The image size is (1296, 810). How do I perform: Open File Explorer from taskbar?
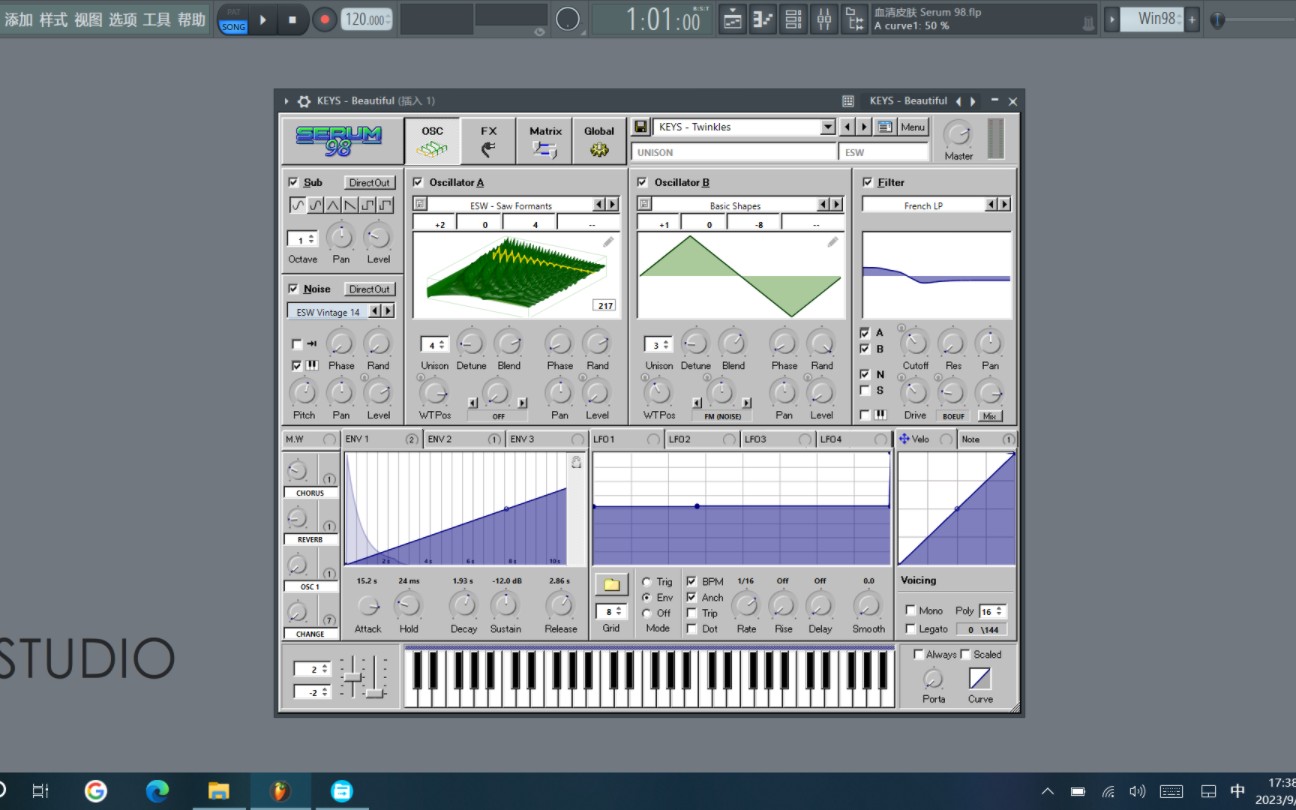(x=219, y=791)
